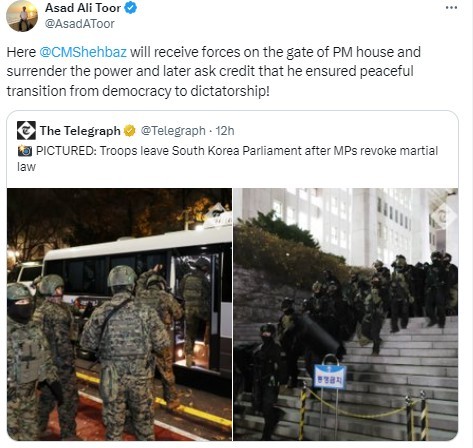
Task: Open the @AsadAToor handle link
Action: (x=79, y=24)
